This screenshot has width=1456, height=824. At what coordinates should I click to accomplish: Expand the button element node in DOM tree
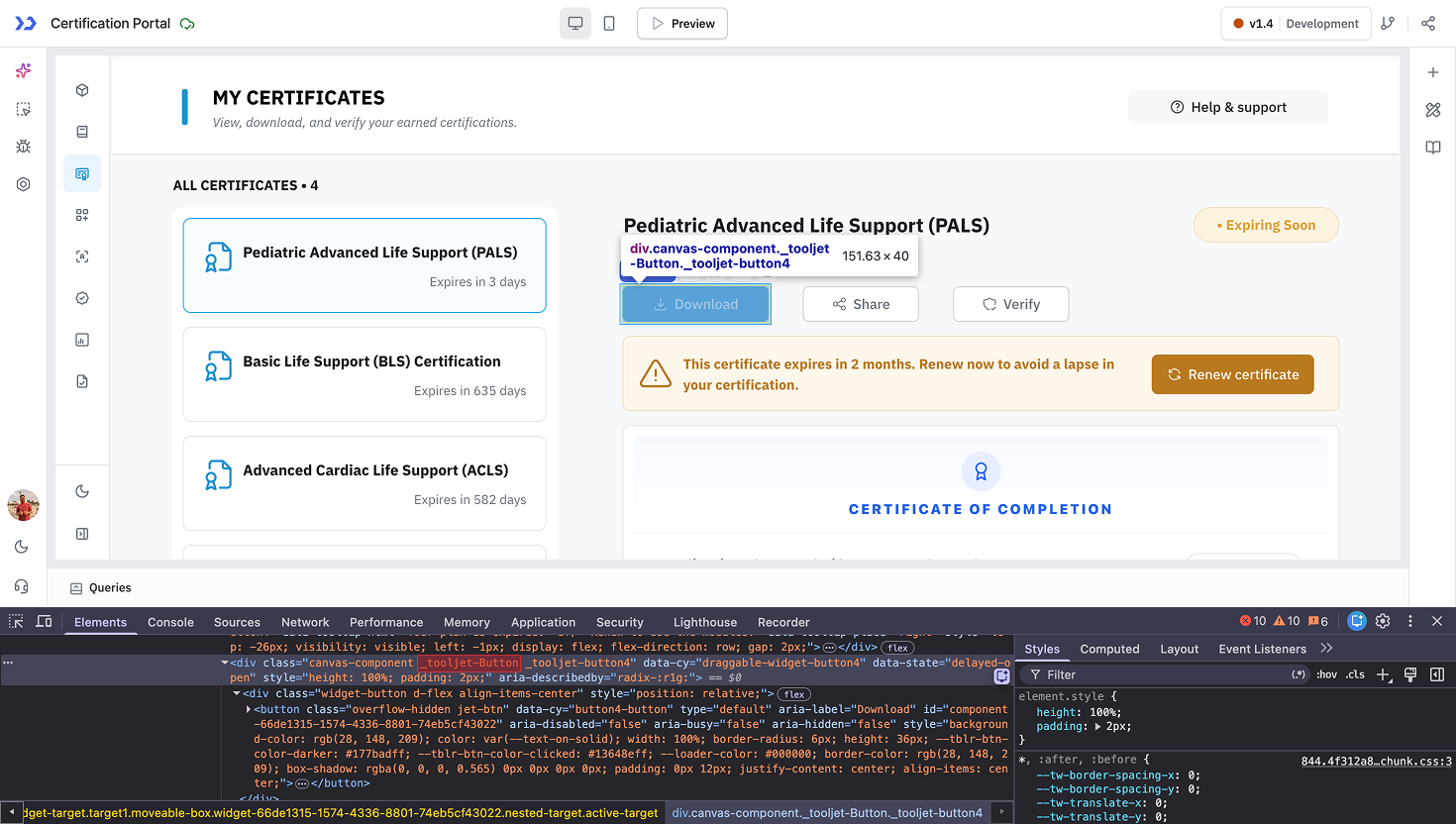[249, 709]
